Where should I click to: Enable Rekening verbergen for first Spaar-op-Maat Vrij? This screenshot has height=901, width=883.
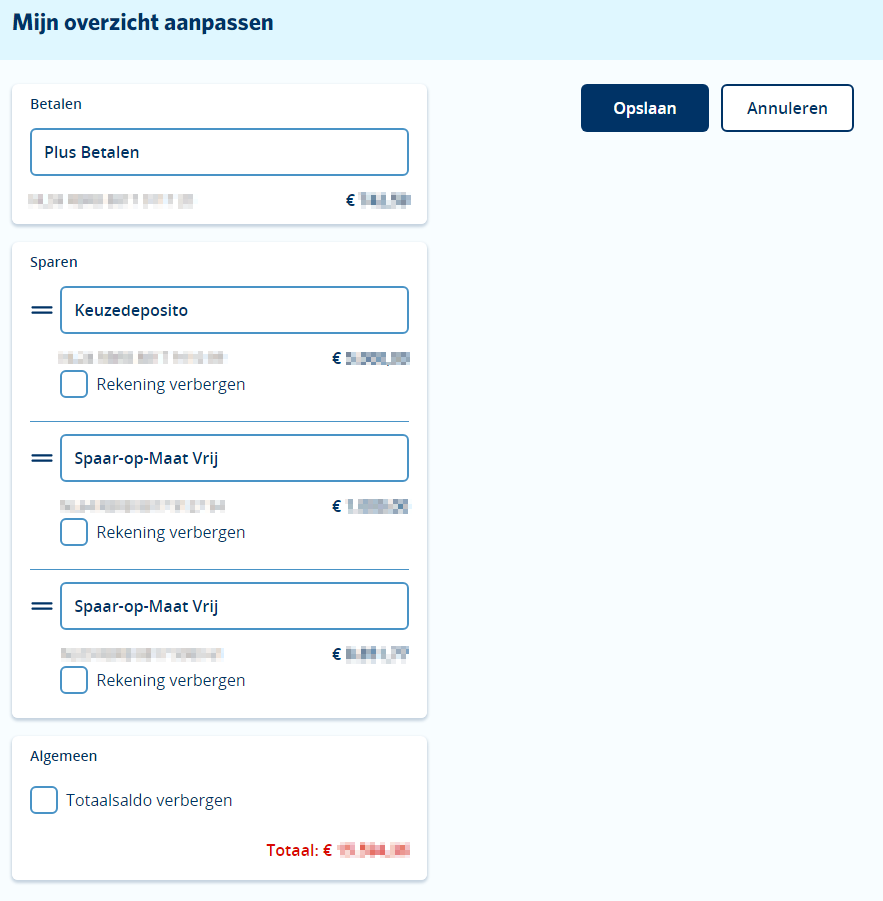[74, 532]
